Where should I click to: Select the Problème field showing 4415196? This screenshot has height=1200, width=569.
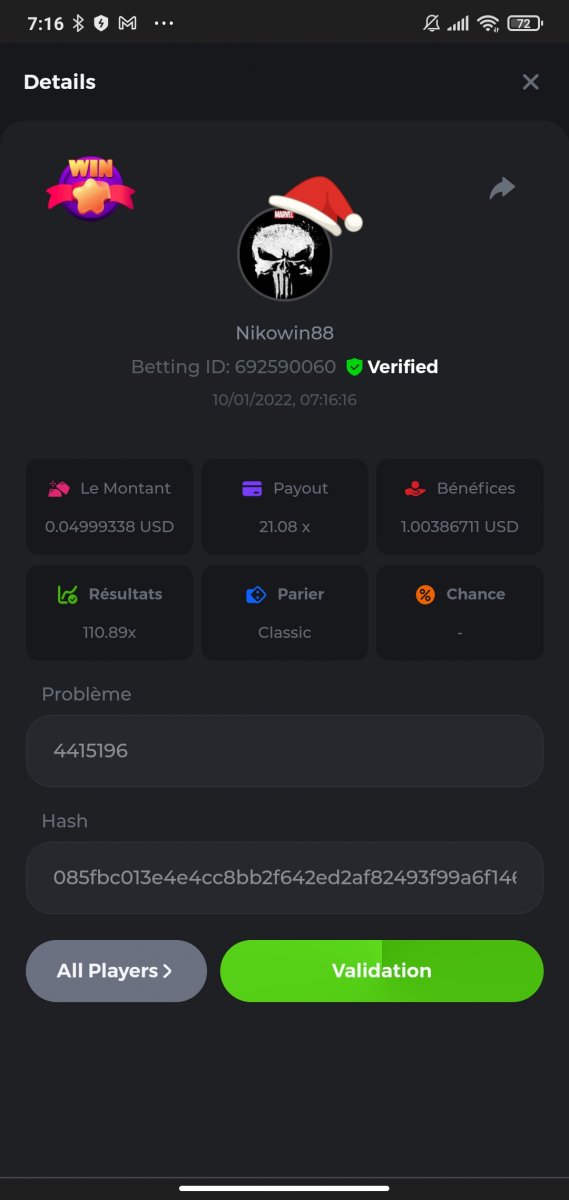pyautogui.click(x=285, y=750)
